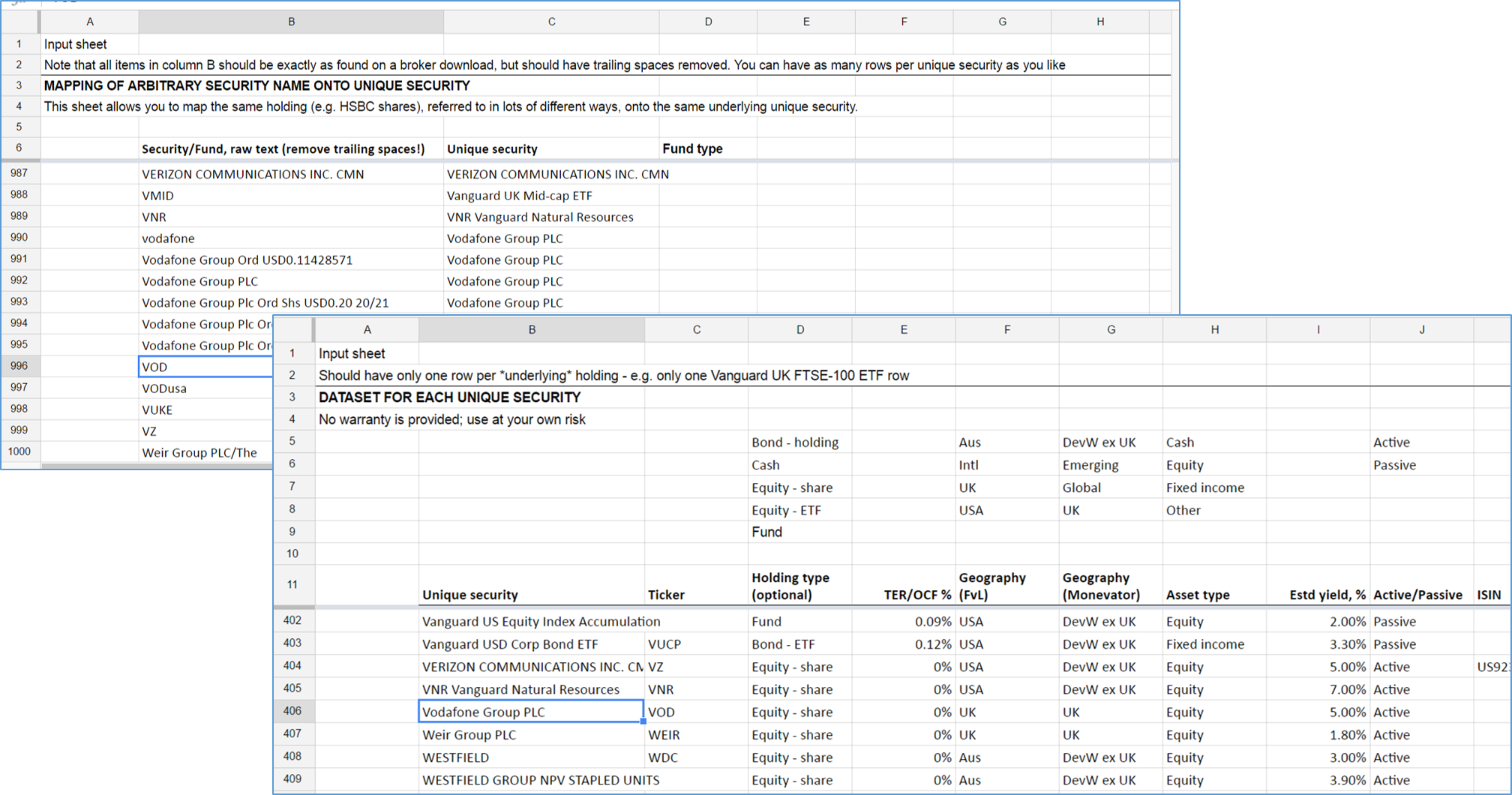The height and width of the screenshot is (795, 1512).
Task: Click the ISIN column header cell
Action: 1491,594
